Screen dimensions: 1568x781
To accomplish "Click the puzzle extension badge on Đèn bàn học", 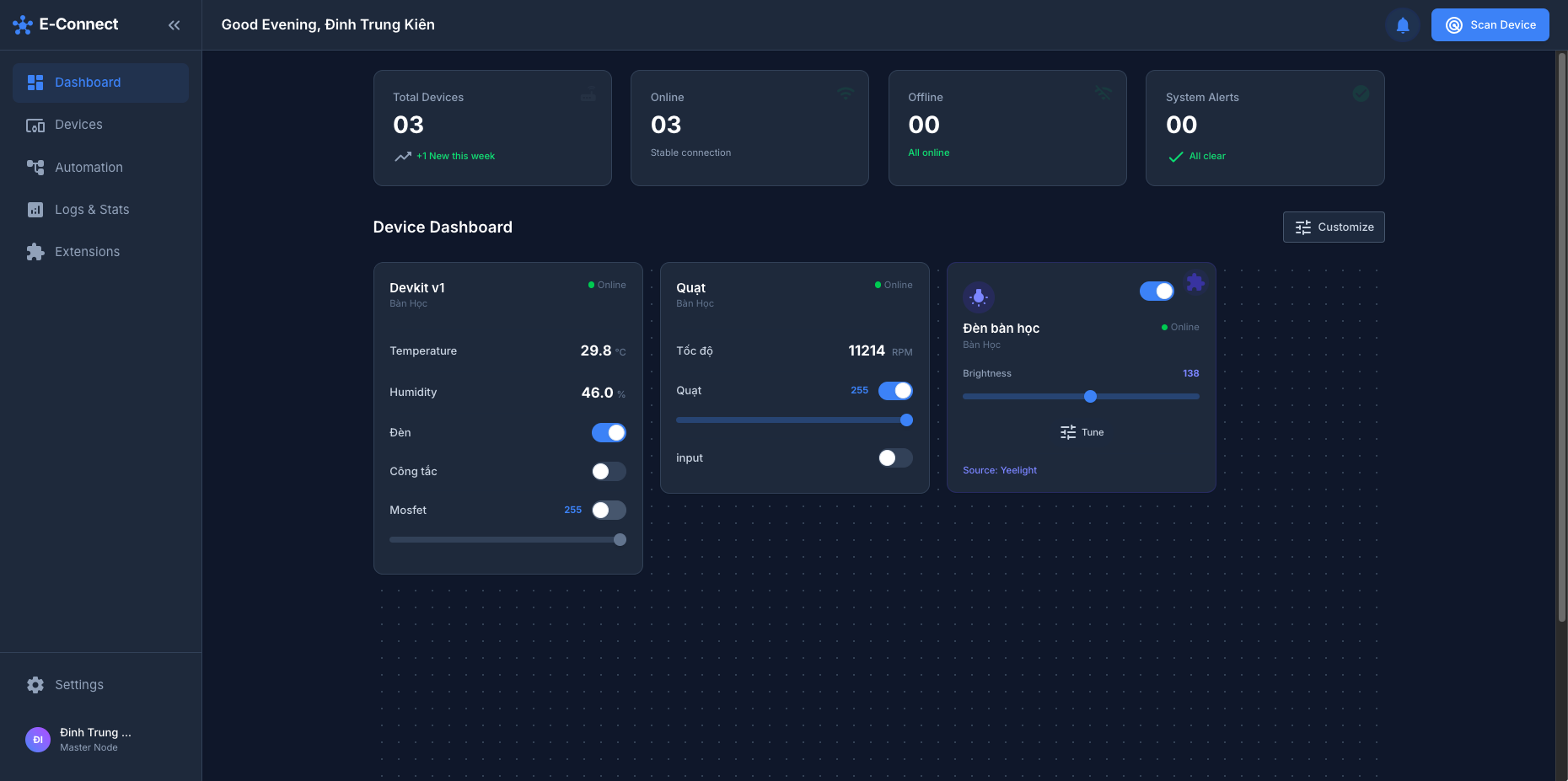I will [1195, 282].
